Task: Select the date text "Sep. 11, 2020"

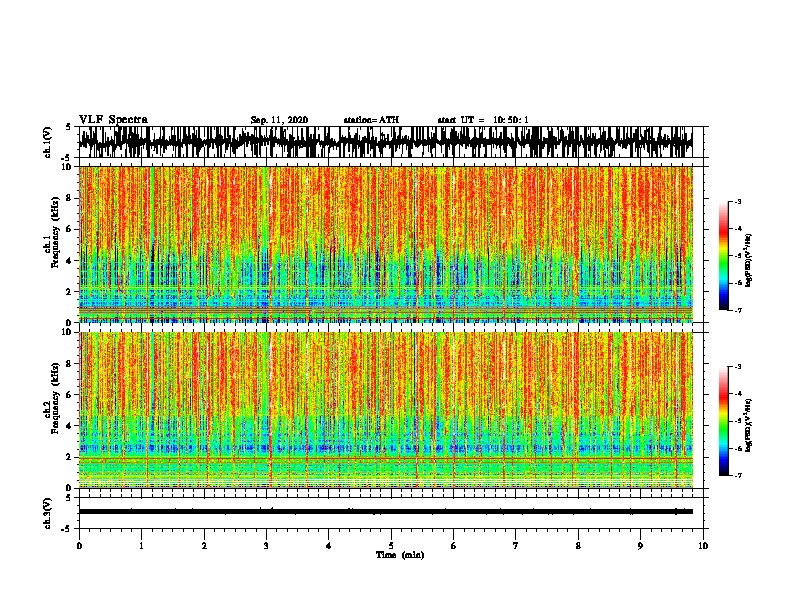Action: [279, 120]
